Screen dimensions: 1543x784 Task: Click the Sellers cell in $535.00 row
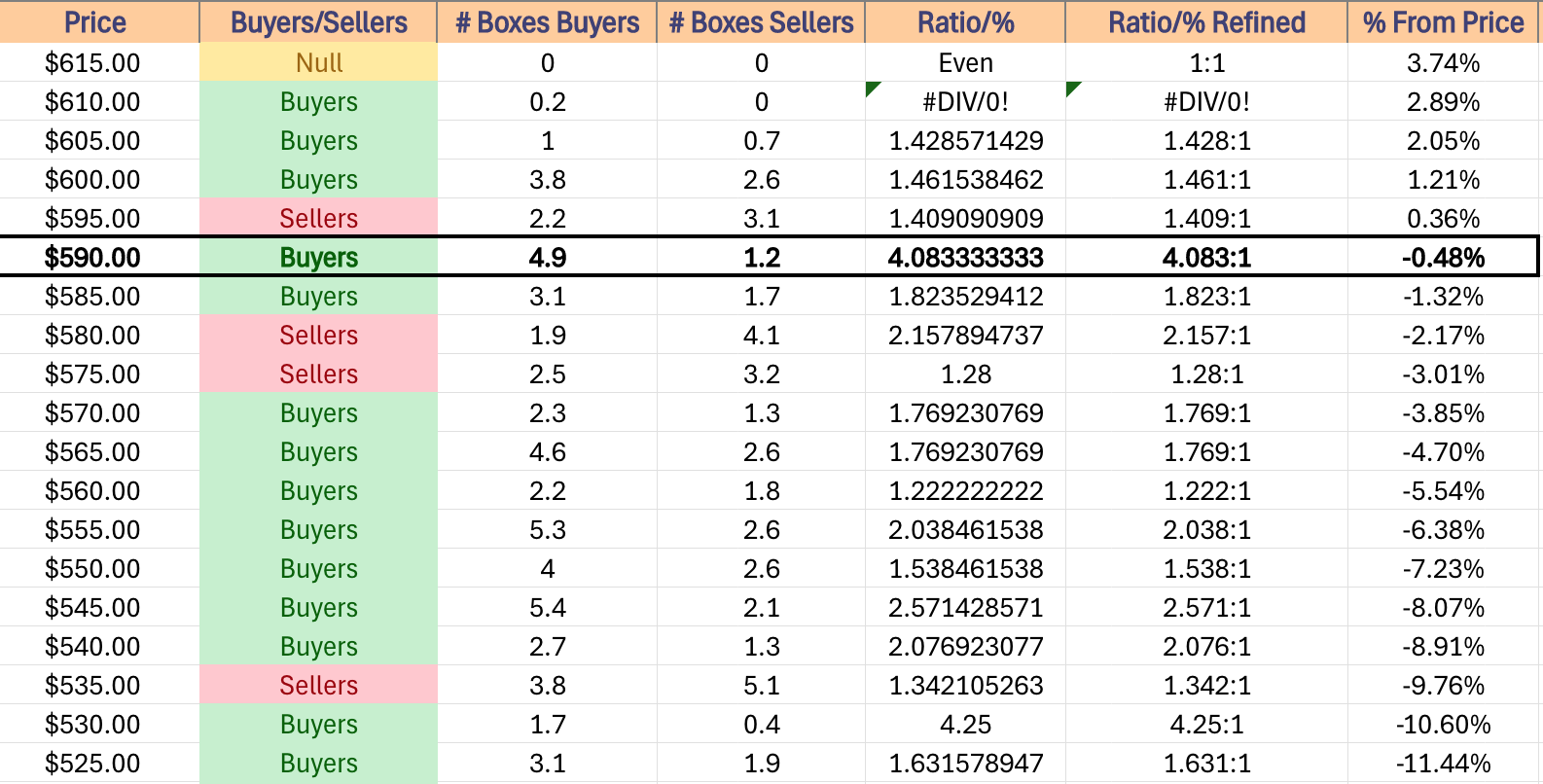pyautogui.click(x=318, y=685)
